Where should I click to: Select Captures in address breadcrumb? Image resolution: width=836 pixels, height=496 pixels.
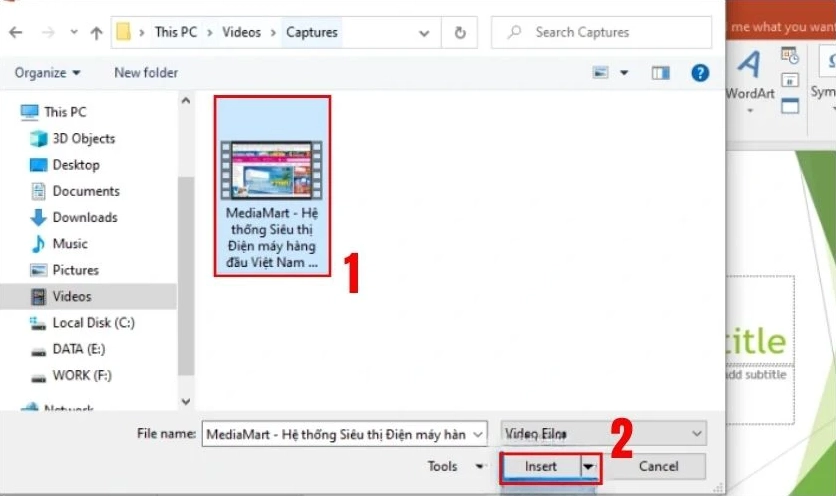[312, 33]
